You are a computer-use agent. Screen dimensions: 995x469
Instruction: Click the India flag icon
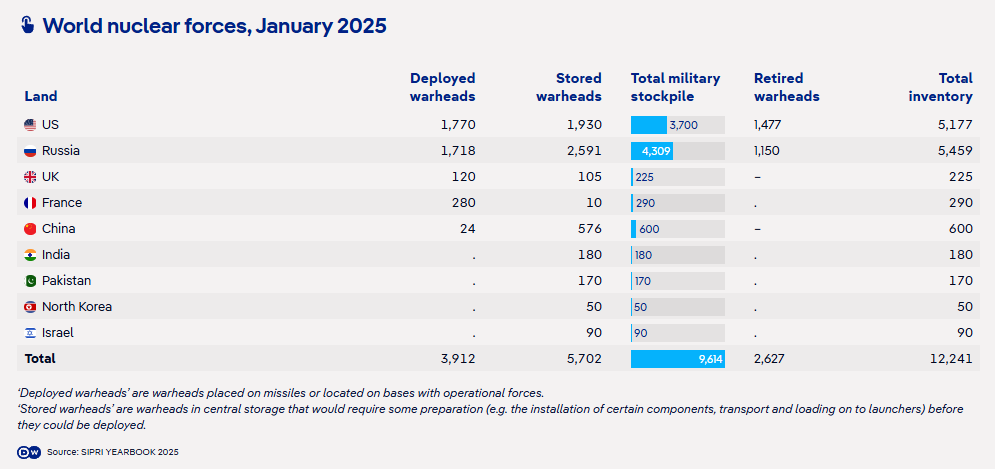coord(30,255)
